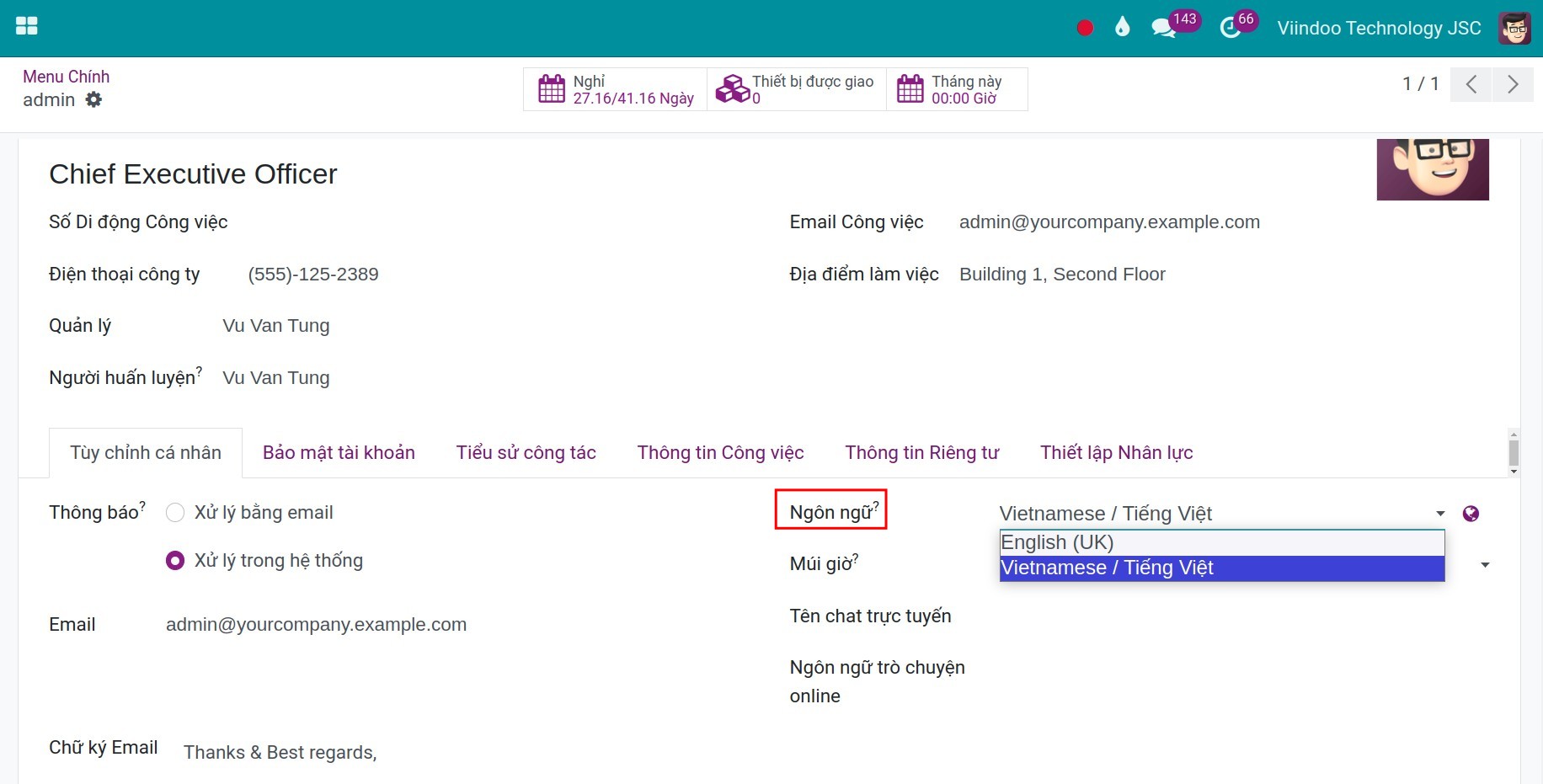Click the email signature text Thanks & Best regards

(x=280, y=753)
